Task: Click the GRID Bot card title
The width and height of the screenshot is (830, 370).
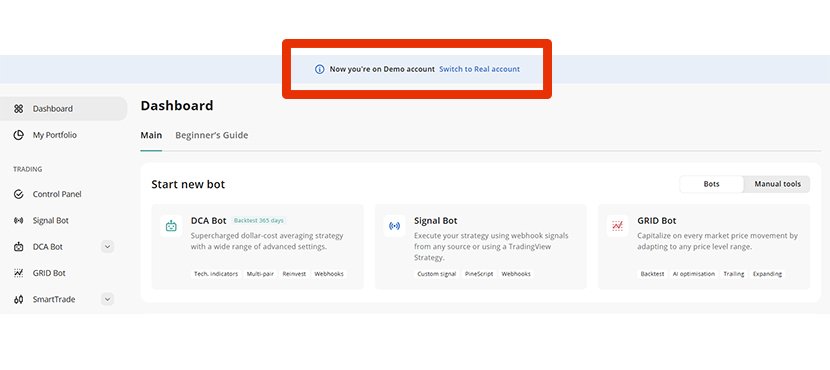Action: coord(657,221)
